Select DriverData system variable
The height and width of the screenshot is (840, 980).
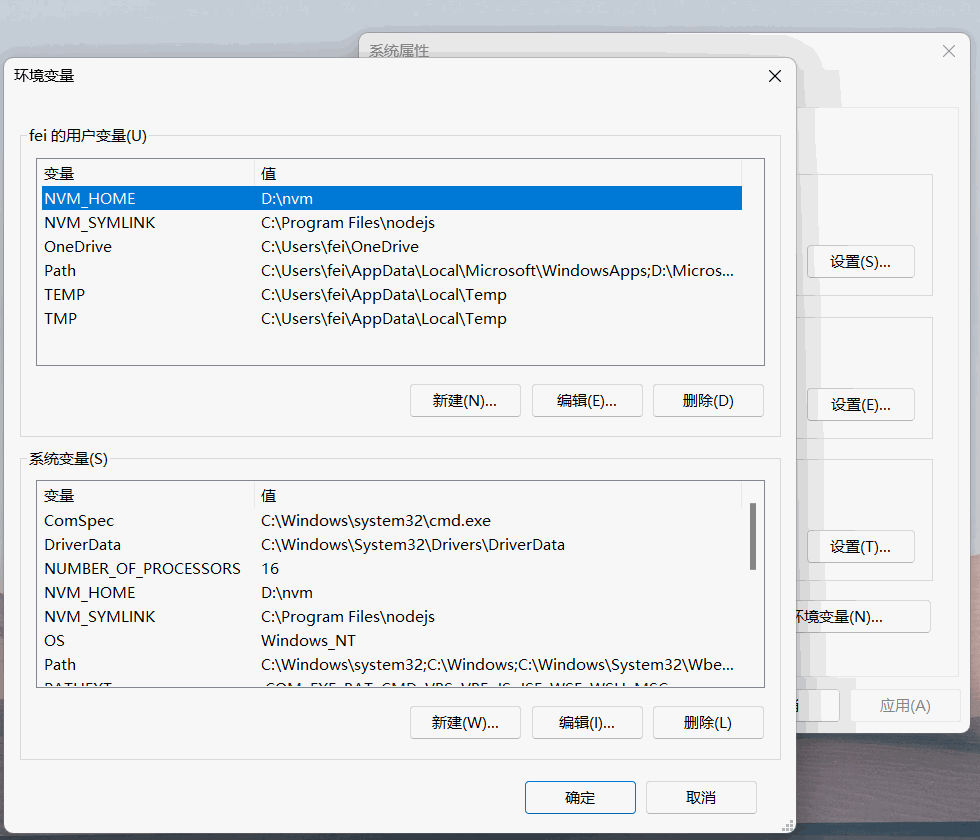[x=392, y=544]
